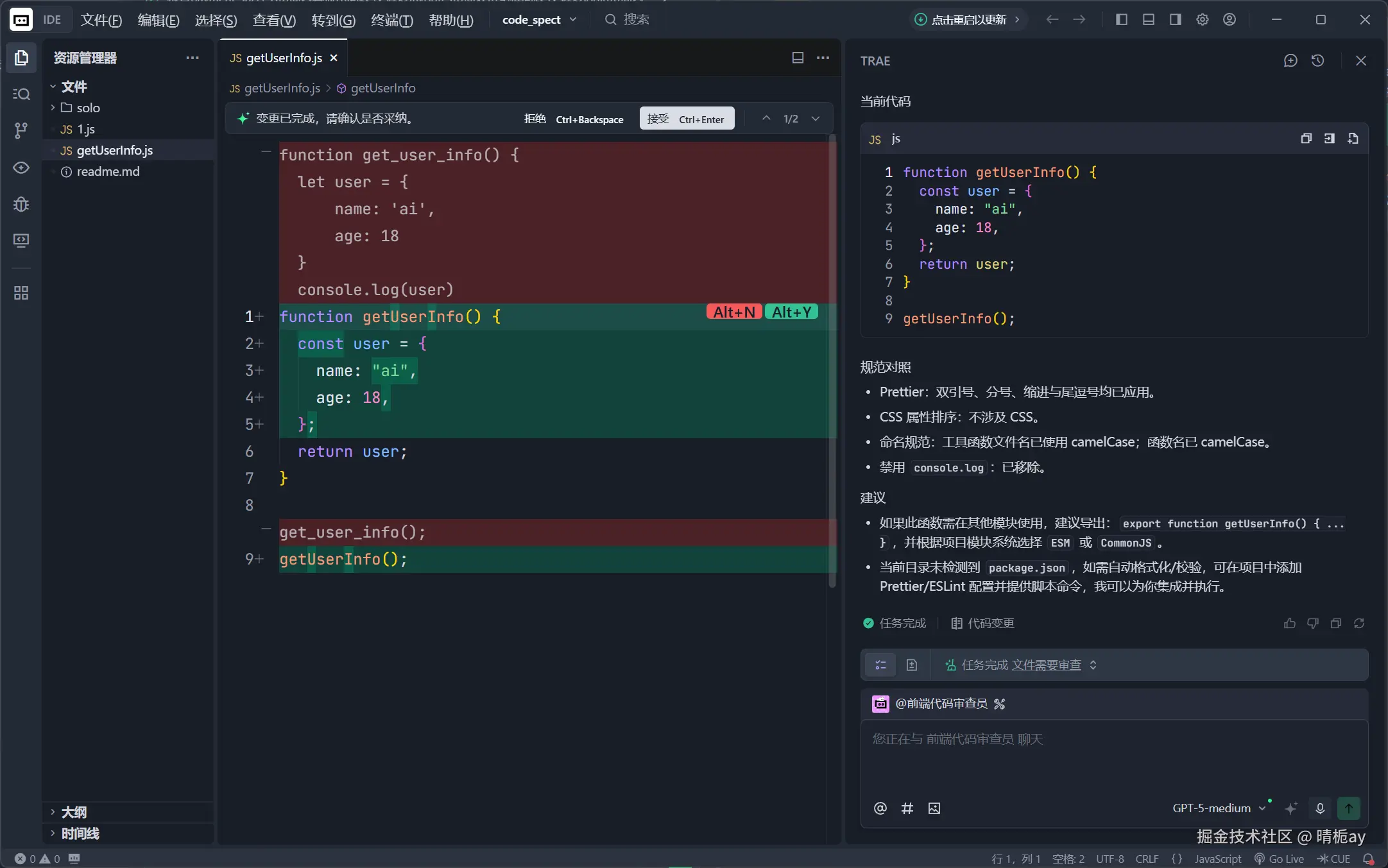Viewport: 1388px width, 868px height.
Task: Toggle the secondary sidebar layout icon
Action: pos(1175,20)
